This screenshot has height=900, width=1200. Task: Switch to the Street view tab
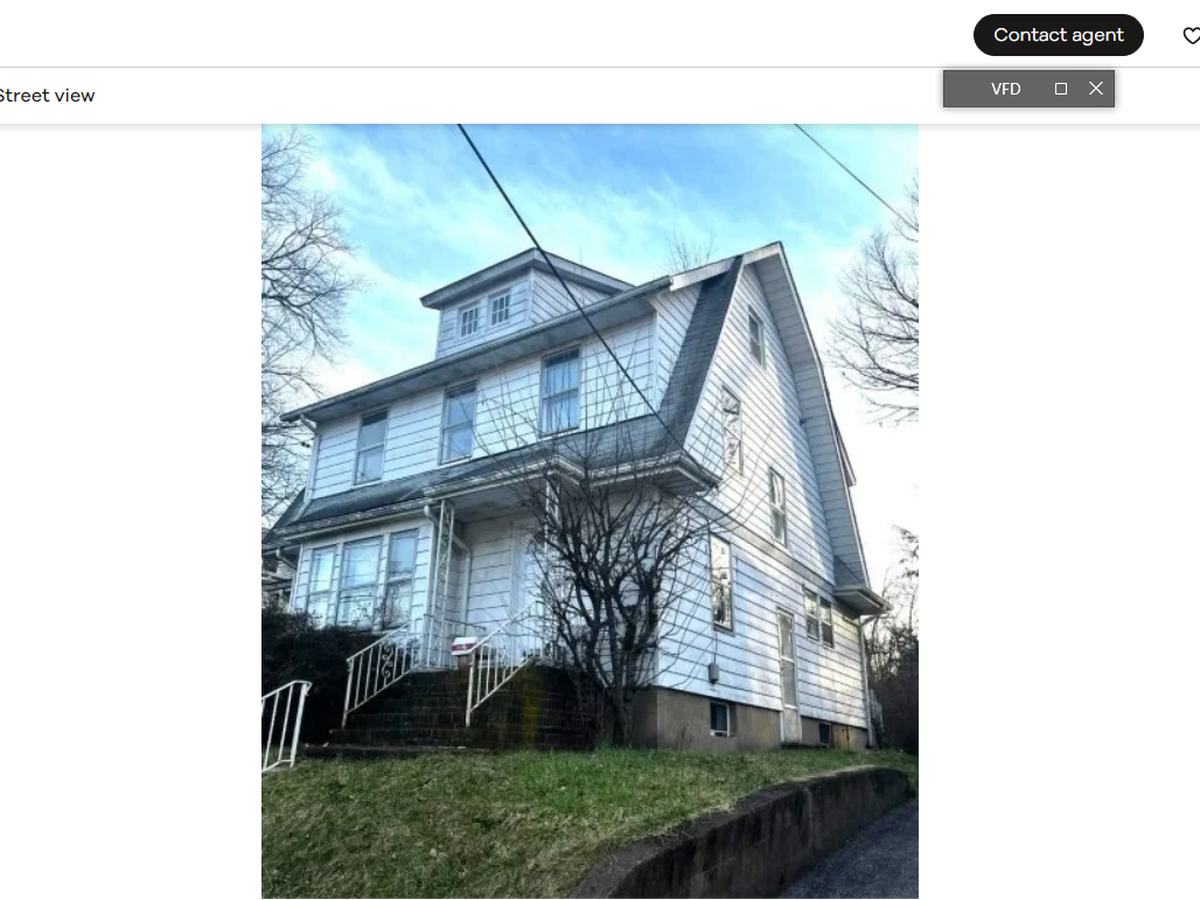tap(46, 96)
